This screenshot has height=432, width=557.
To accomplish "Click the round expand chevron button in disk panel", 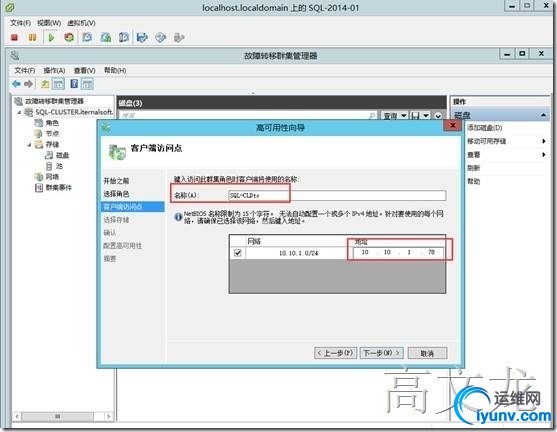I will 438,116.
